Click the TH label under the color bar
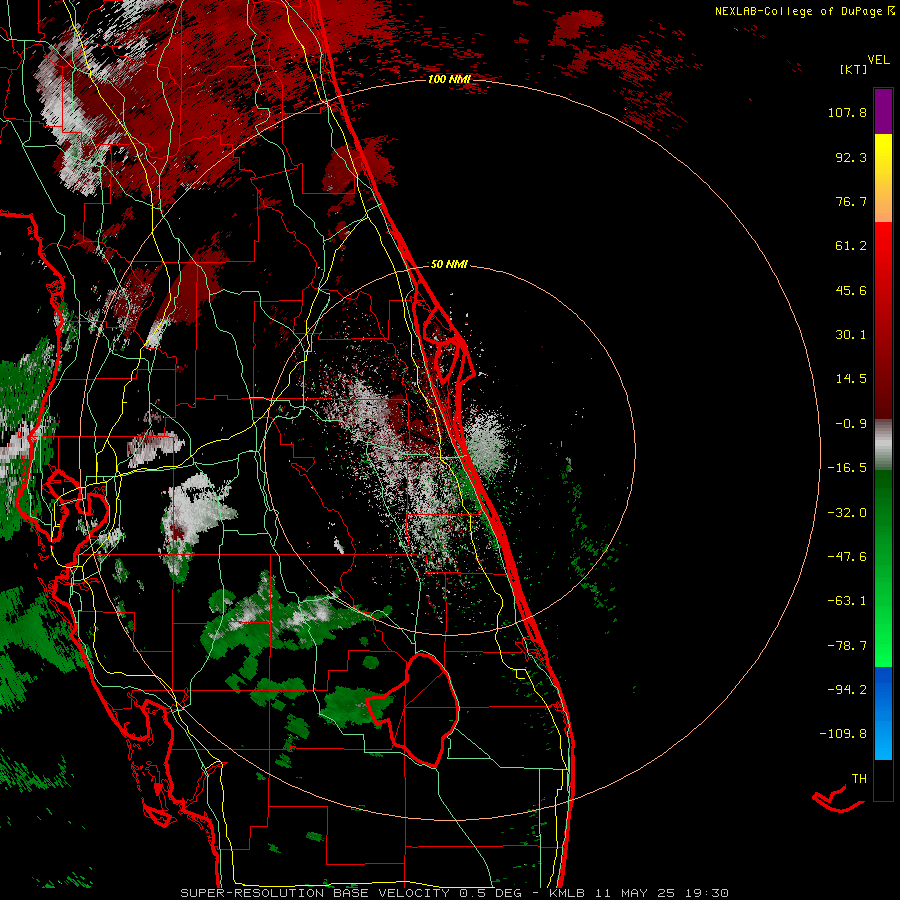Viewport: 900px width, 900px height. (x=859, y=779)
